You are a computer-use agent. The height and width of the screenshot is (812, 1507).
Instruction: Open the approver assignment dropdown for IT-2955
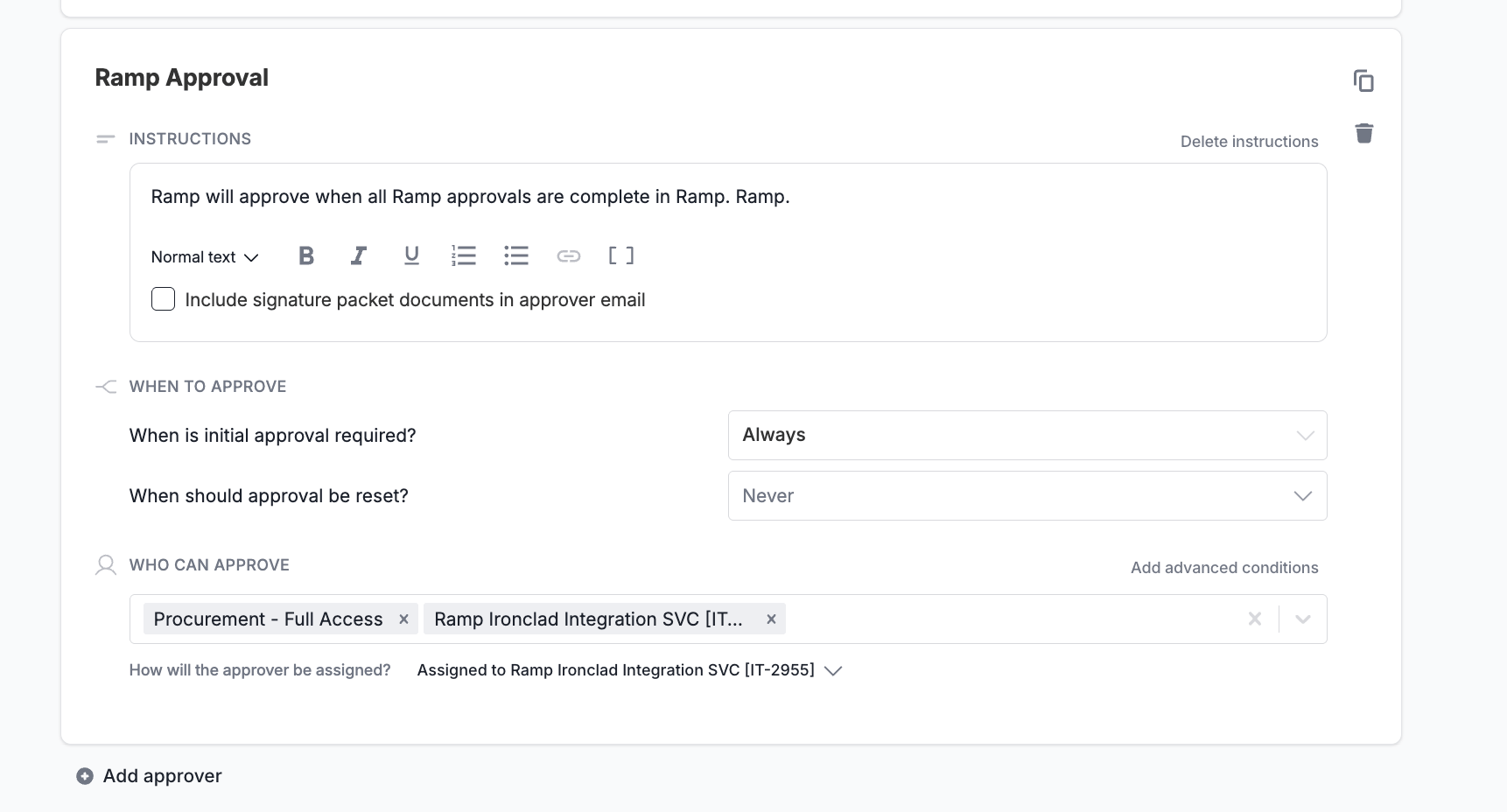coord(630,670)
